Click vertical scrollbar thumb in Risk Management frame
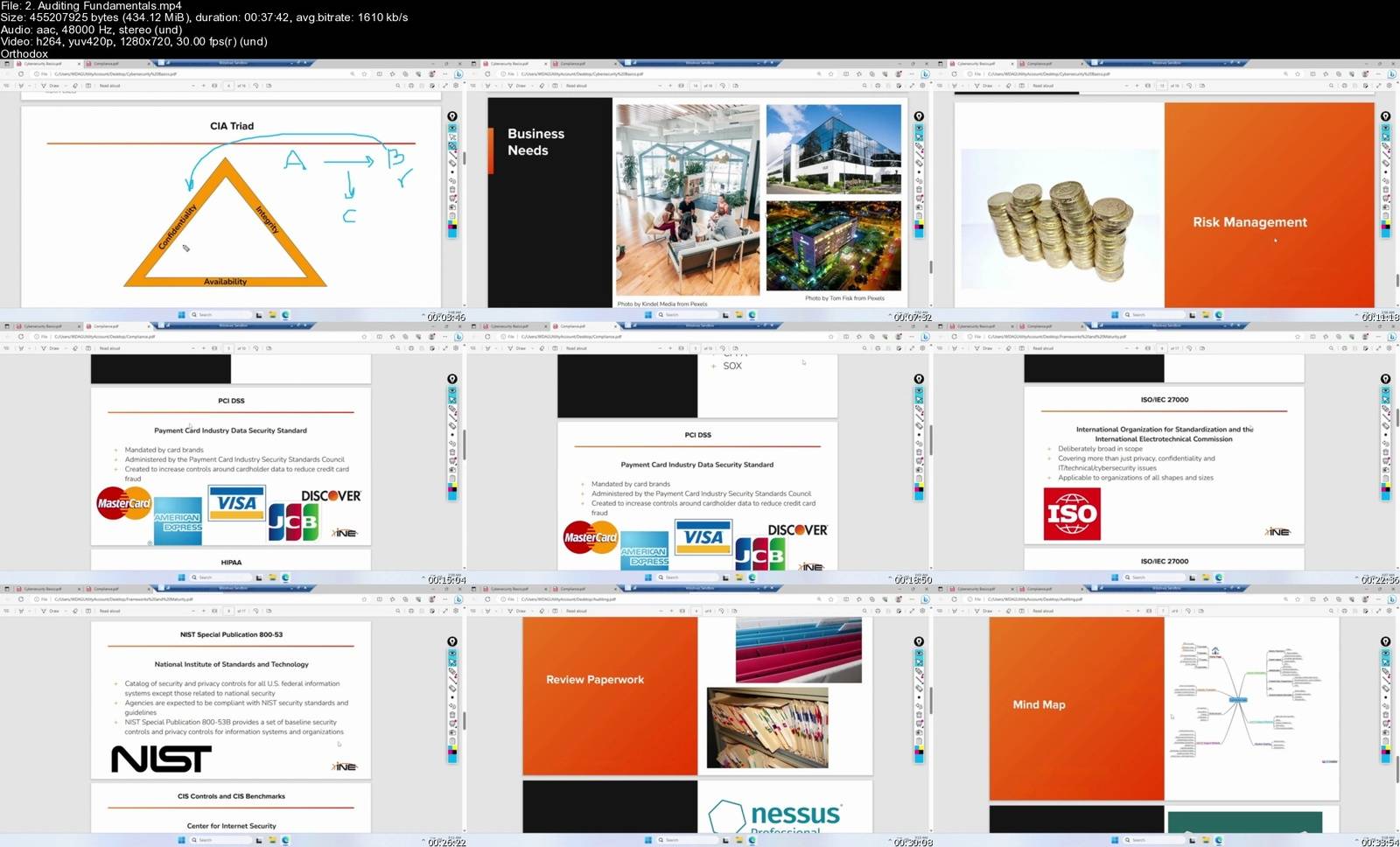The height and width of the screenshot is (847, 1400). pos(1396,281)
